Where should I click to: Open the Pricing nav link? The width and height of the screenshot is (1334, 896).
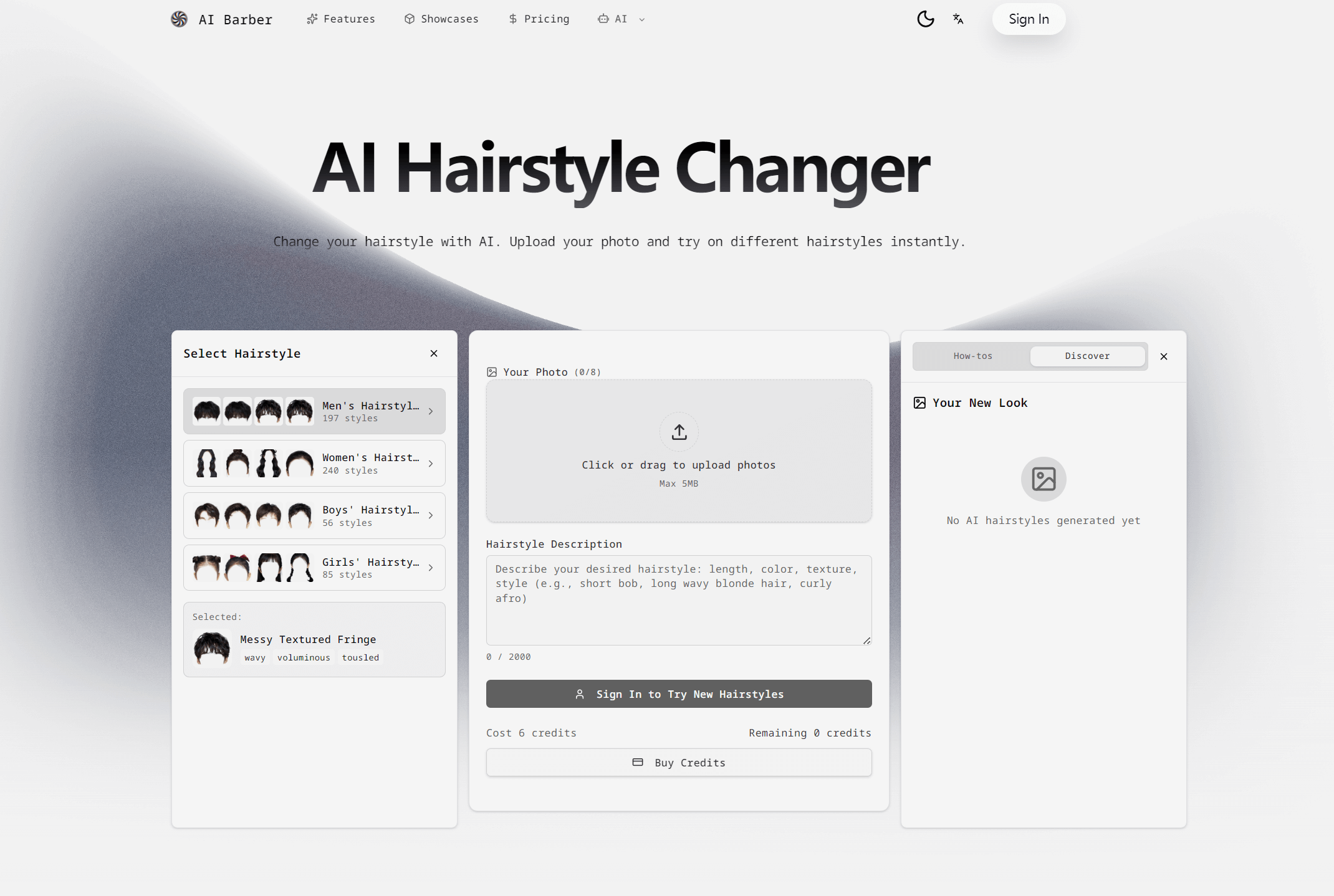tap(539, 19)
